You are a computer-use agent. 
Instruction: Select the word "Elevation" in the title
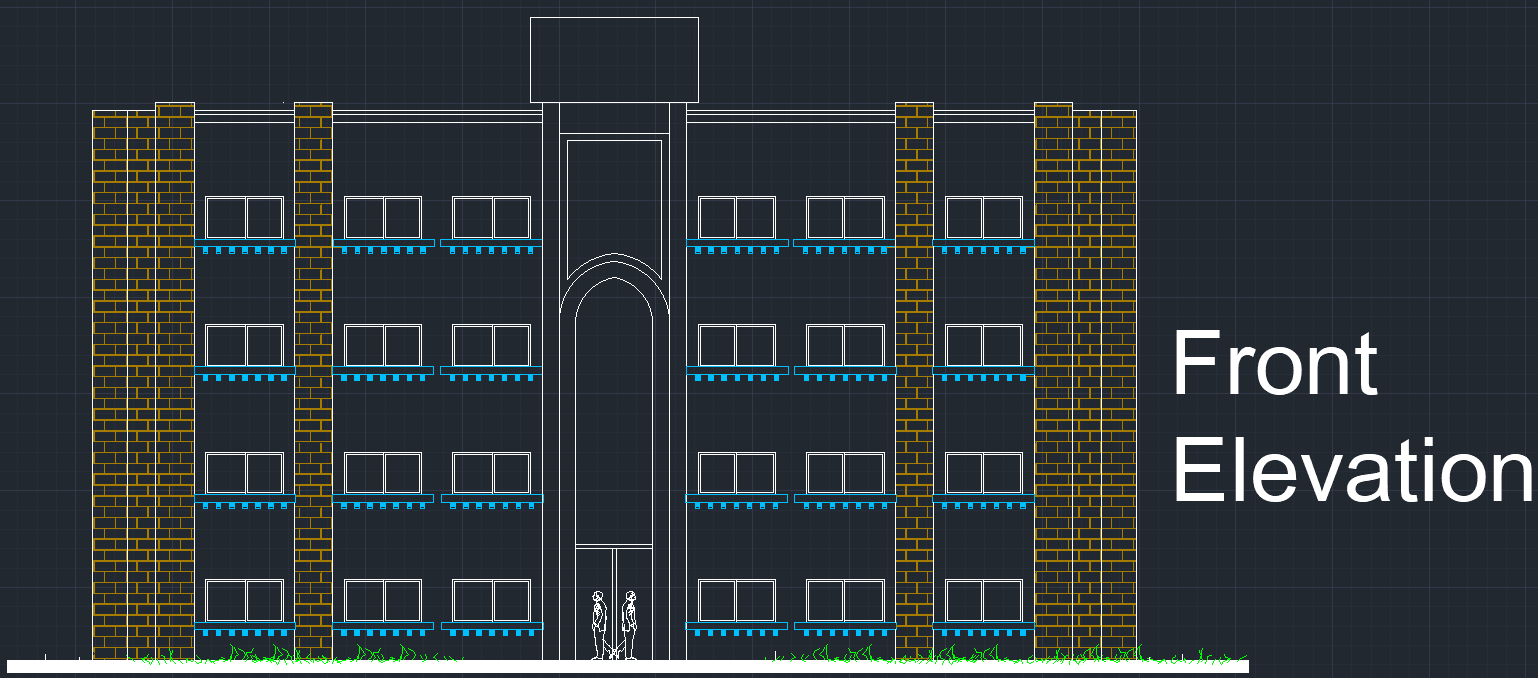coord(1352,470)
